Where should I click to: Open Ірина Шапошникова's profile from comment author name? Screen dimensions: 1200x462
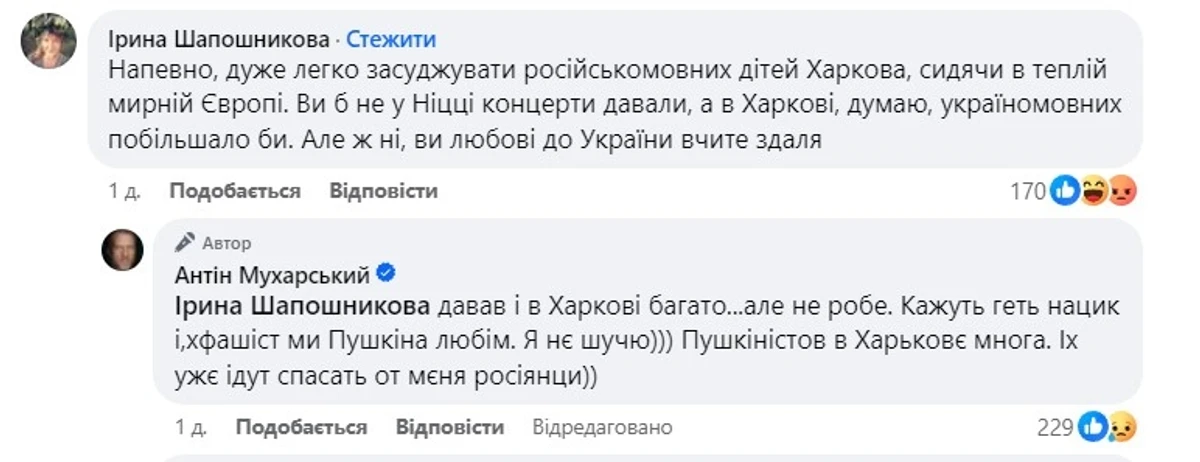click(218, 39)
